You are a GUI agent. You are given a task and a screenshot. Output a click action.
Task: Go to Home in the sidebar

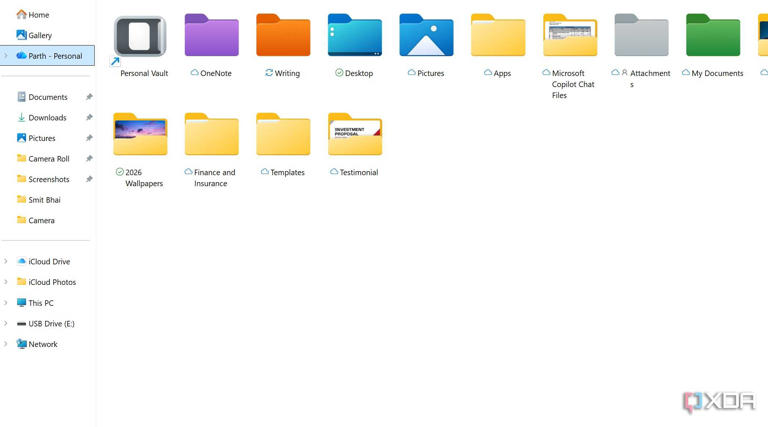pyautogui.click(x=33, y=15)
